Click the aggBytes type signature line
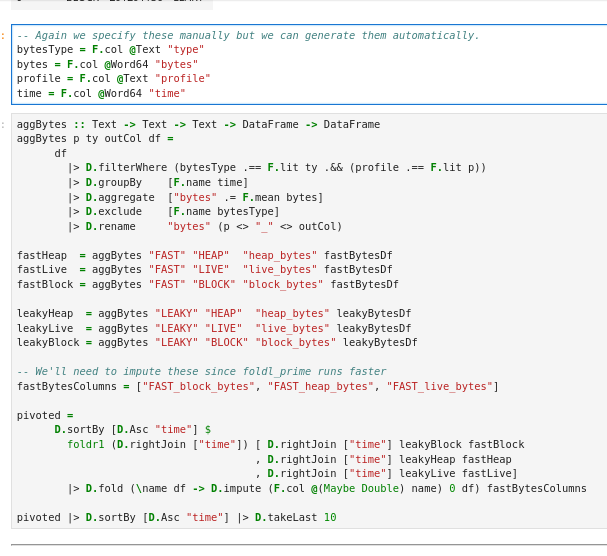Screen dimensions: 607x556 (198, 124)
